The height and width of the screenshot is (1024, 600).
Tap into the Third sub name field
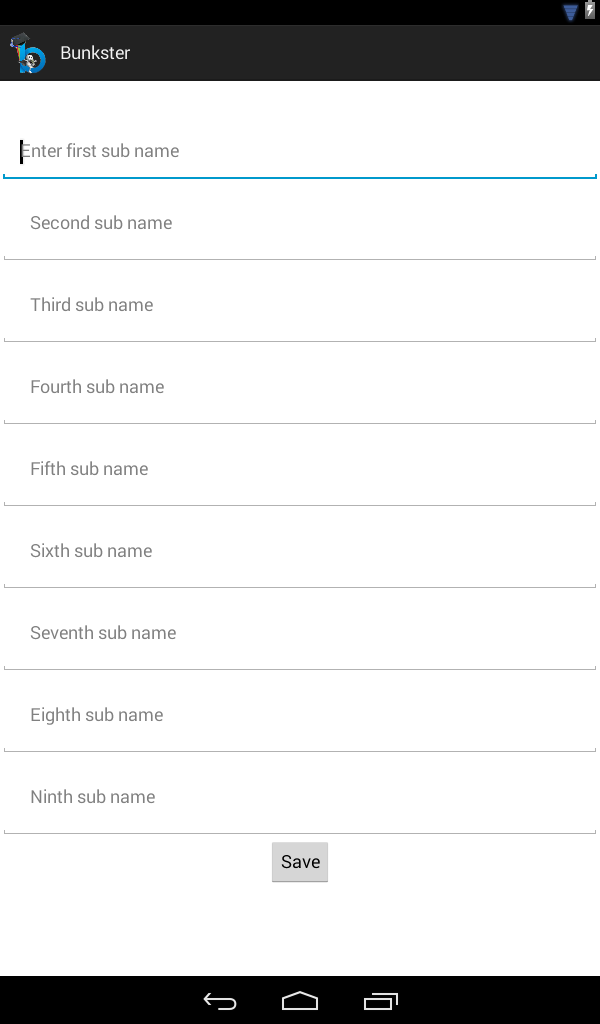[x=300, y=305]
